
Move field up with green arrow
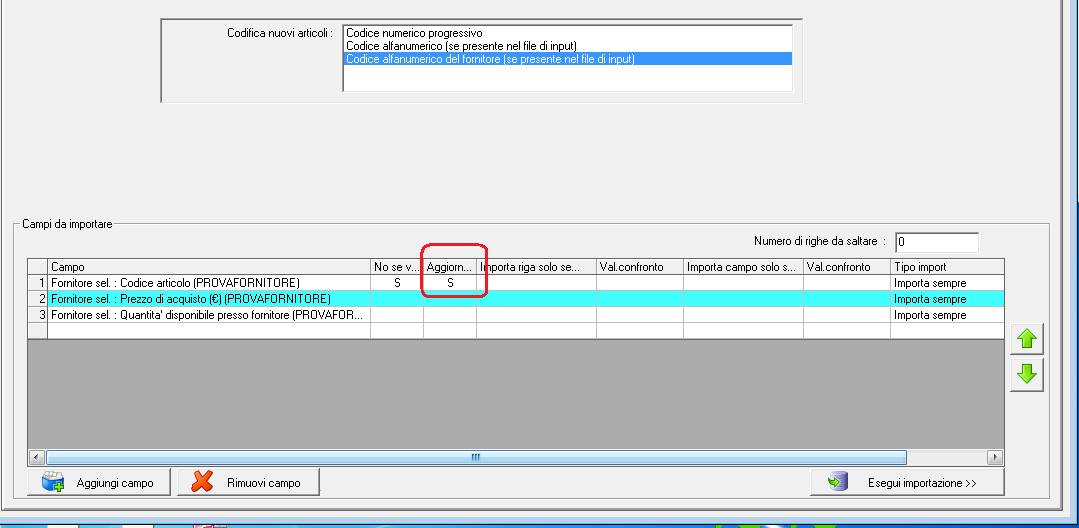pyautogui.click(x=1027, y=339)
